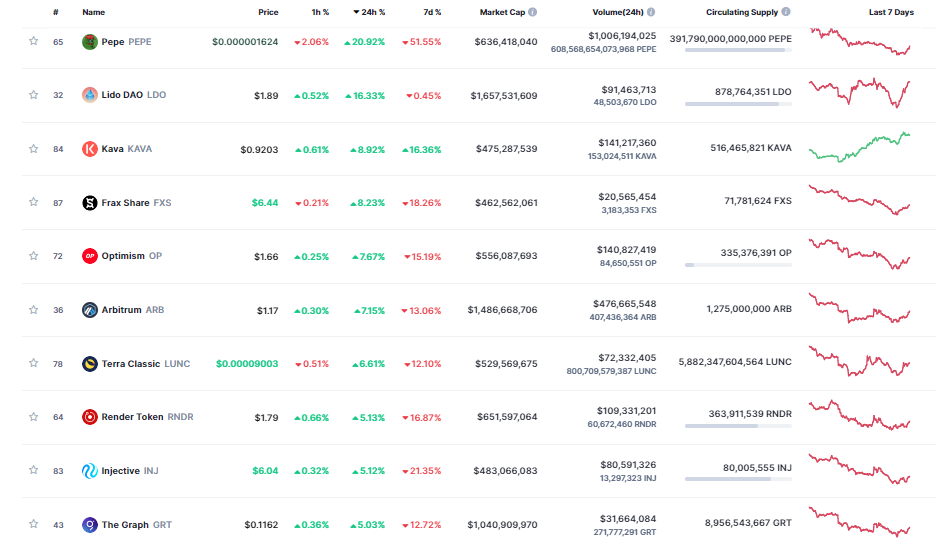
Task: Open Lido DAO 7-day sparkline chart
Action: click(860, 93)
